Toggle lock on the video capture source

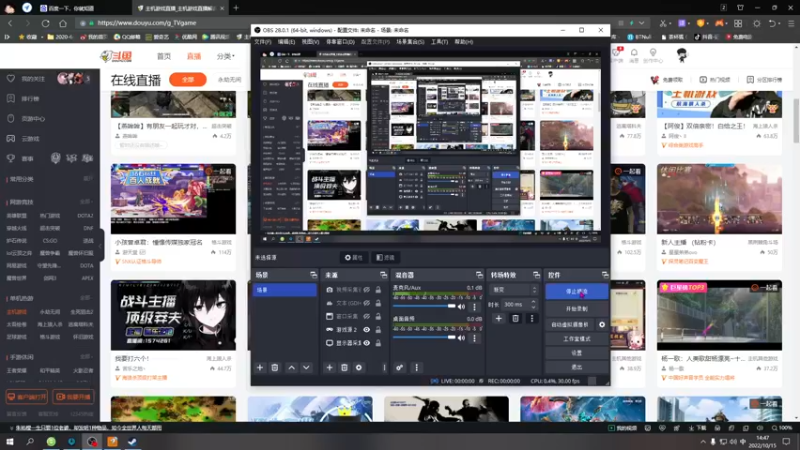click(378, 290)
